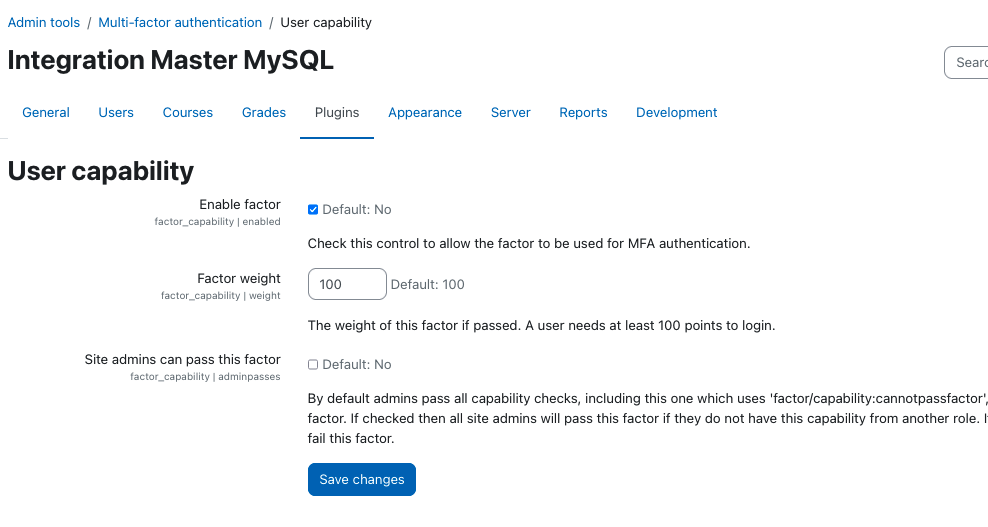Open the Admin tools breadcrumb link
The height and width of the screenshot is (527, 988).
point(43,23)
